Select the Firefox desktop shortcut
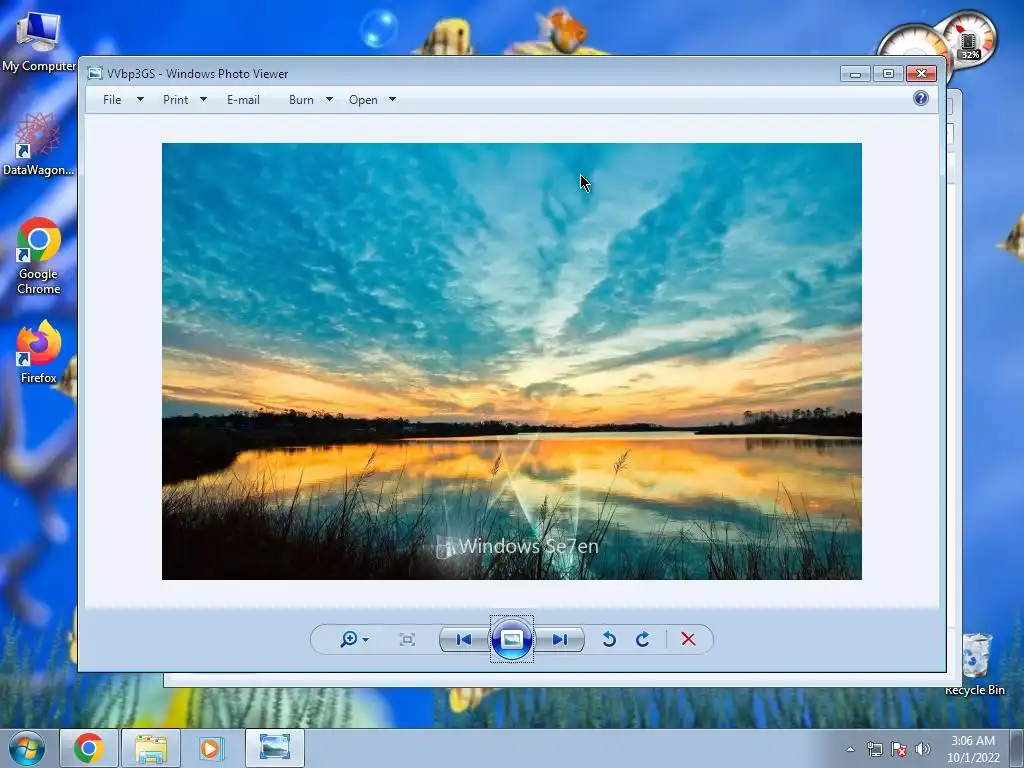1024x768 pixels. point(39,353)
